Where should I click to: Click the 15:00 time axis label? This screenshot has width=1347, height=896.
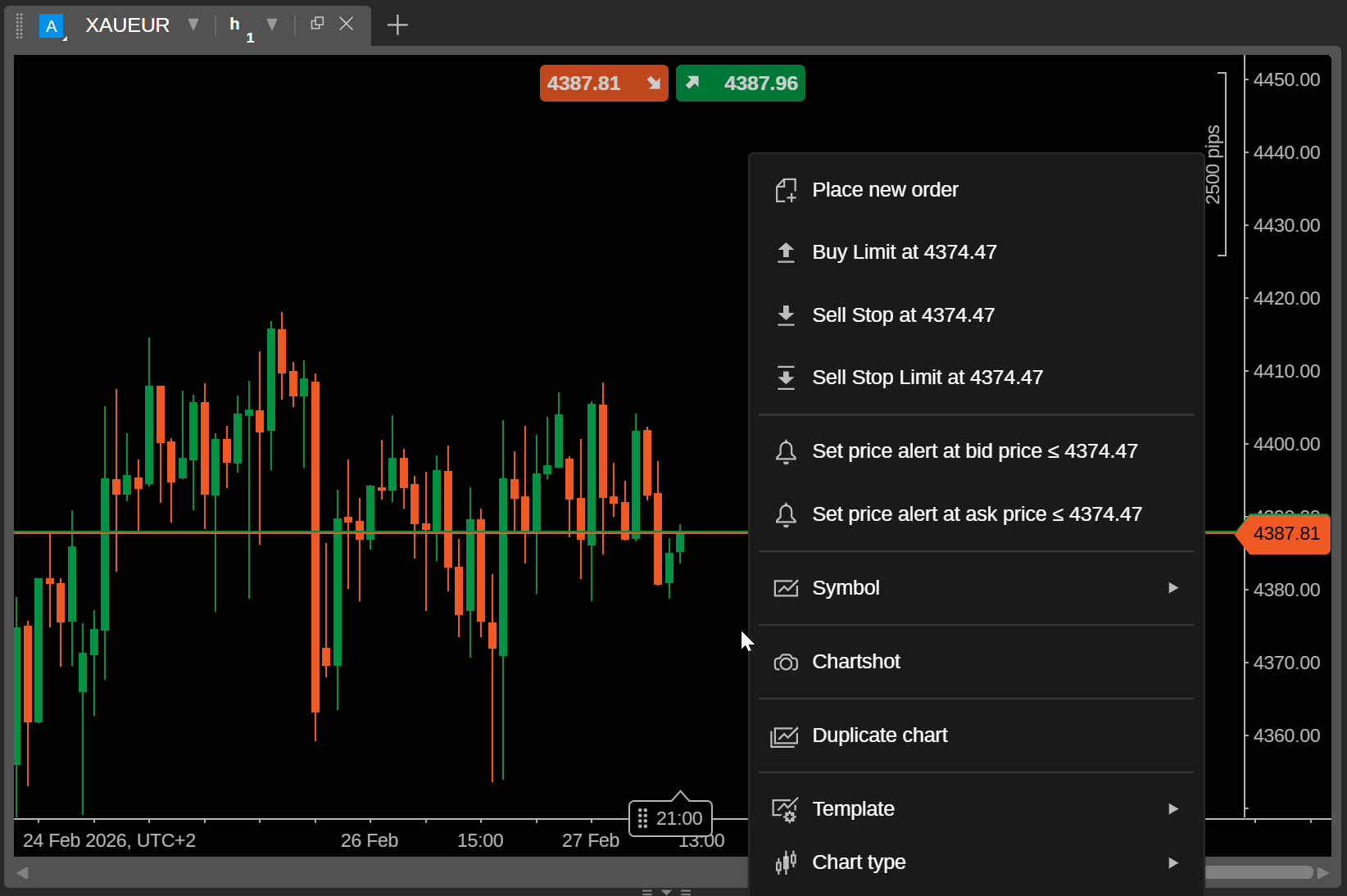coord(480,840)
